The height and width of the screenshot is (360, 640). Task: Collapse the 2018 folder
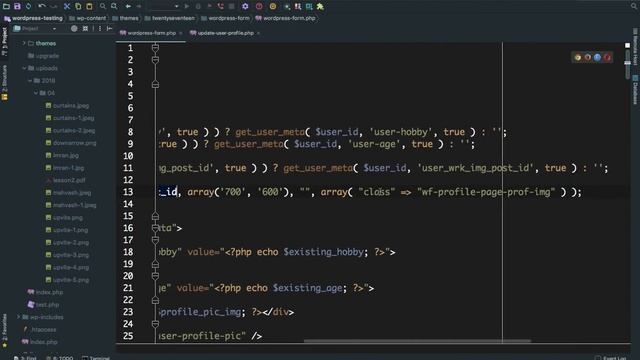pos(30,81)
